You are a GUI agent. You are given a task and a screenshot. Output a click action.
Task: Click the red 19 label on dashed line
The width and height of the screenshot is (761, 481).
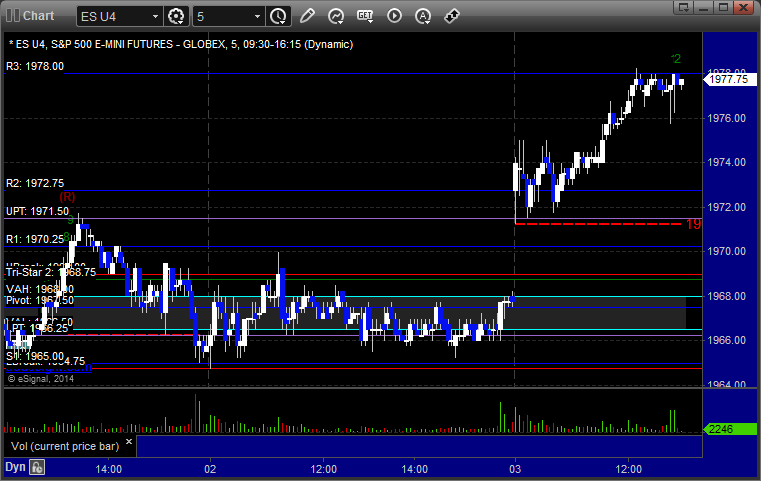[694, 224]
